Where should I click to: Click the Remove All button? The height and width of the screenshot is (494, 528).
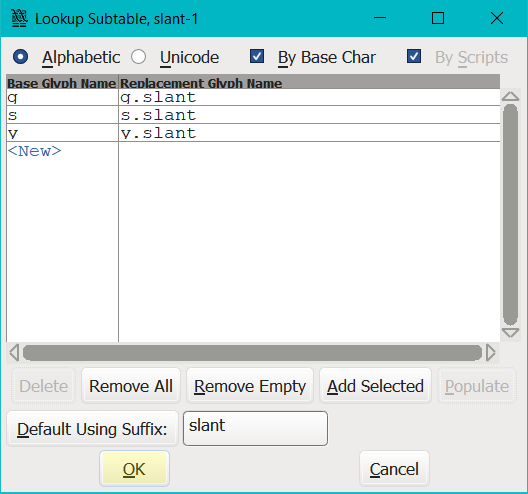click(131, 386)
